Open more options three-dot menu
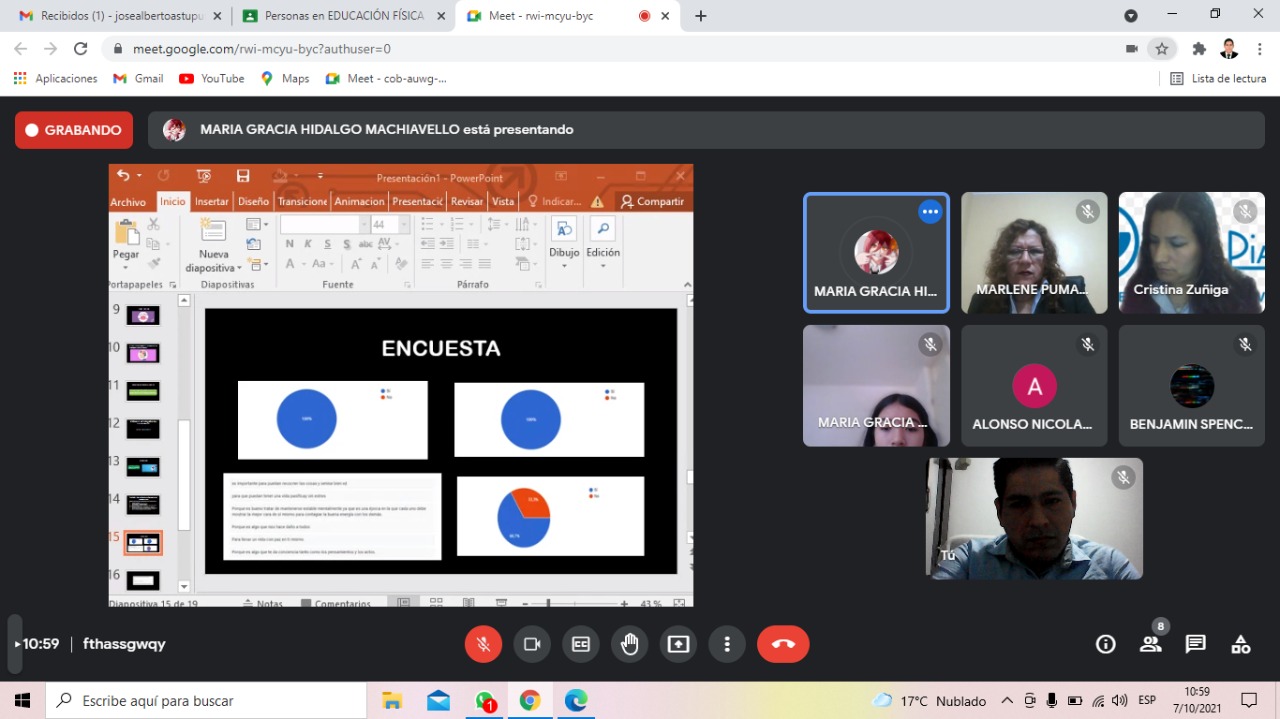Image resolution: width=1280 pixels, height=719 pixels. click(x=727, y=644)
